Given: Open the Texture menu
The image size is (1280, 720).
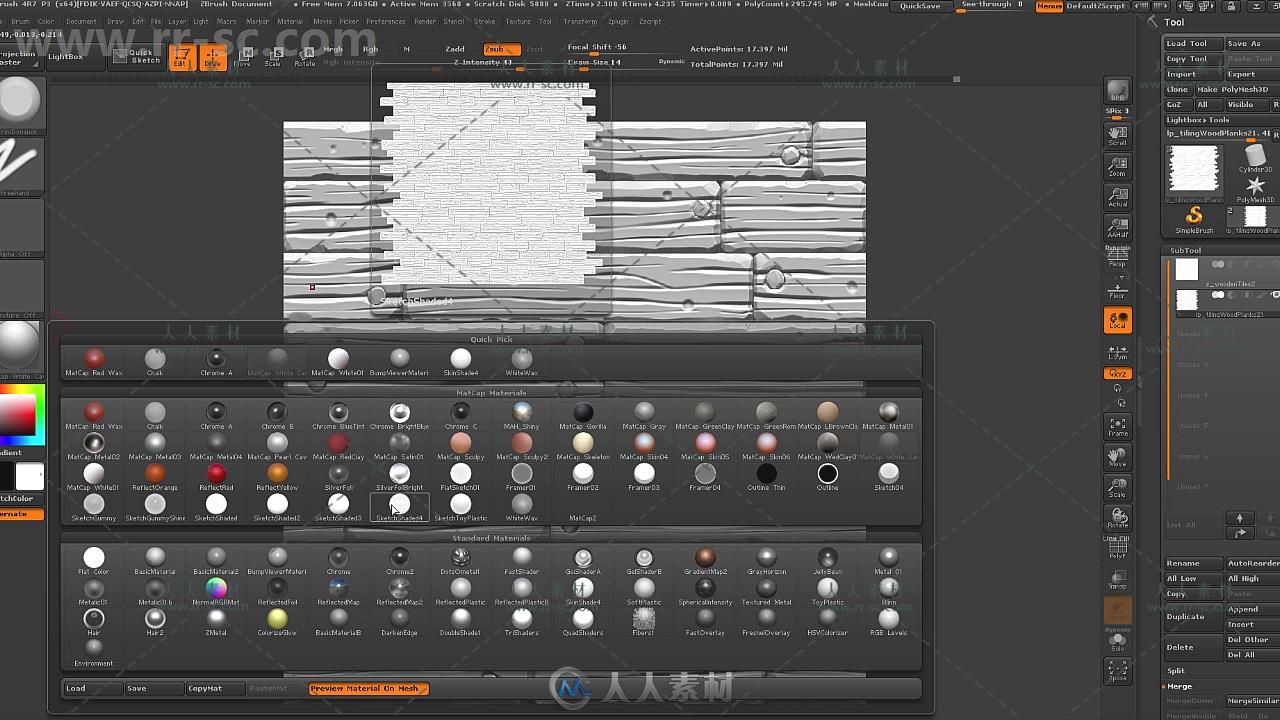Looking at the screenshot, I should click(x=518, y=21).
